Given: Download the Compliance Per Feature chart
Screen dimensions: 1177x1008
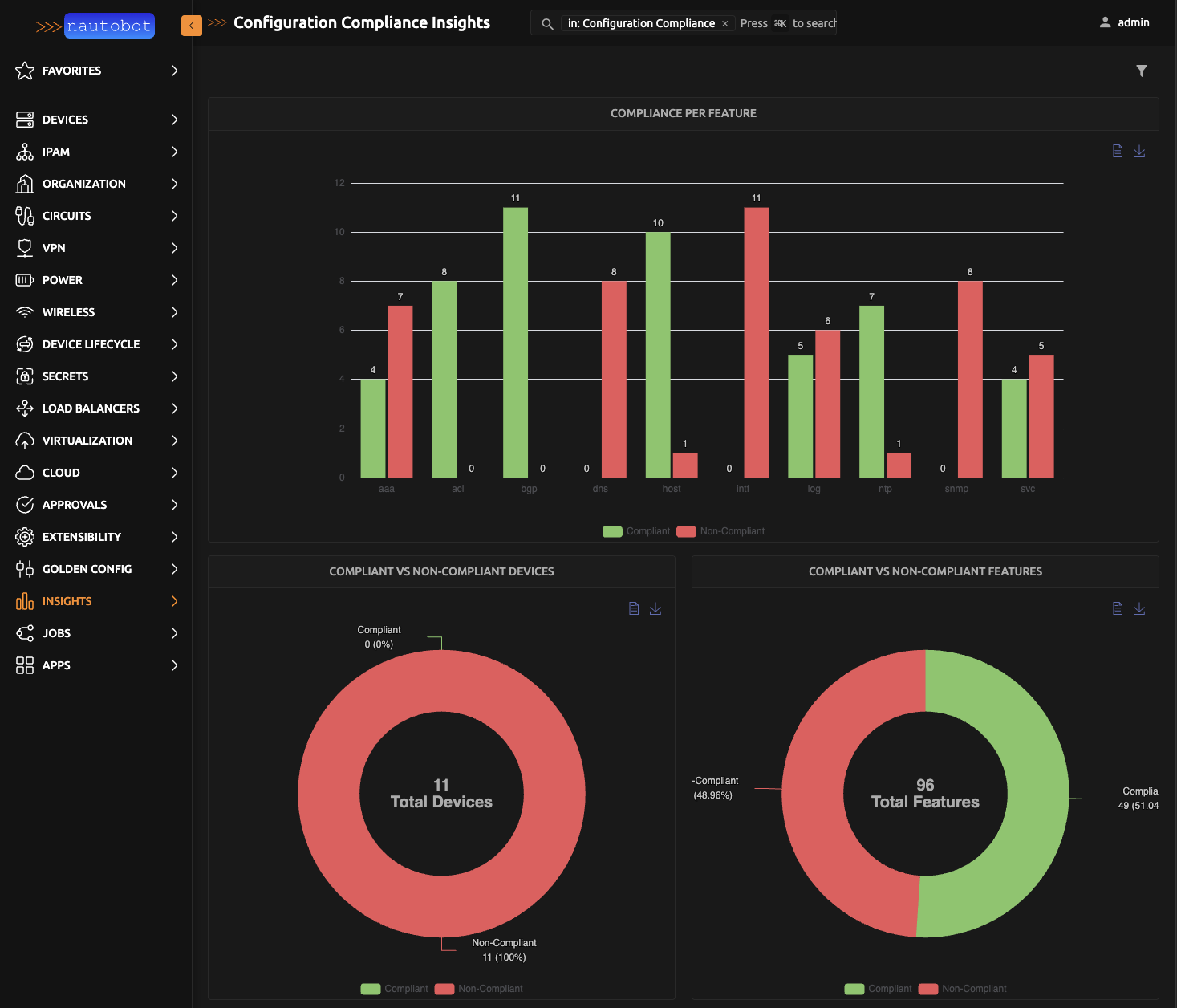Looking at the screenshot, I should 1138,151.
